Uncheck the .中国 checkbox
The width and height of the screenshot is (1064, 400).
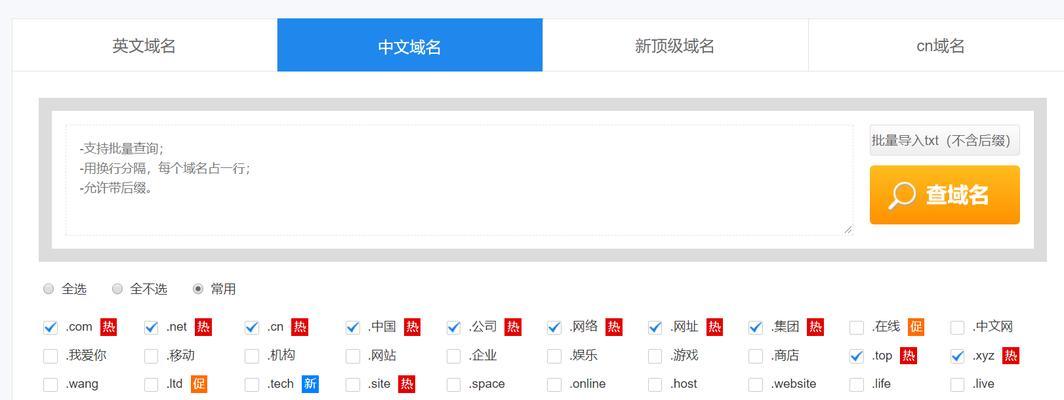(353, 327)
